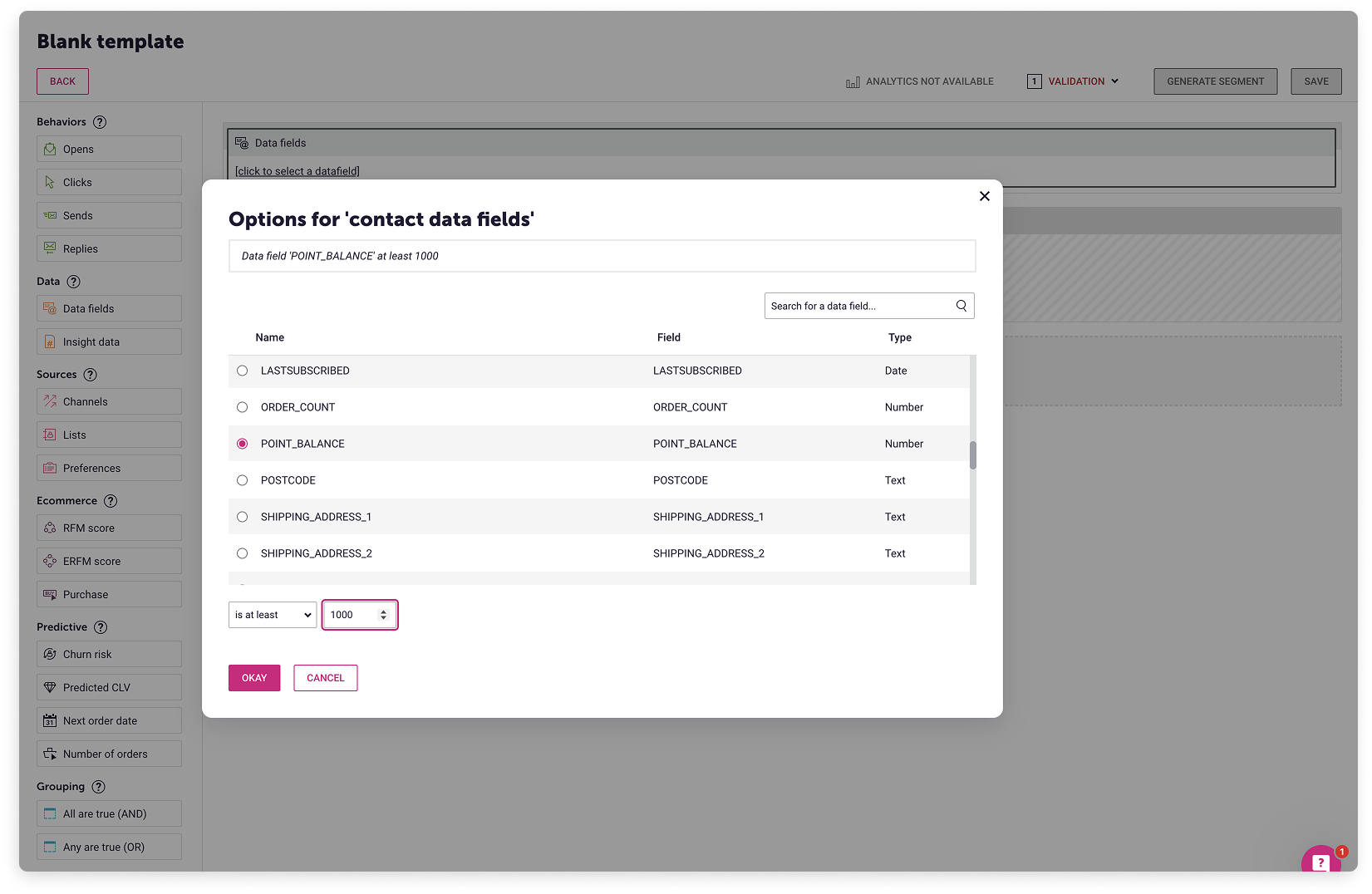Click the search magnifier icon in data field search
Image resolution: width=1372 pixels, height=894 pixels.
(961, 306)
